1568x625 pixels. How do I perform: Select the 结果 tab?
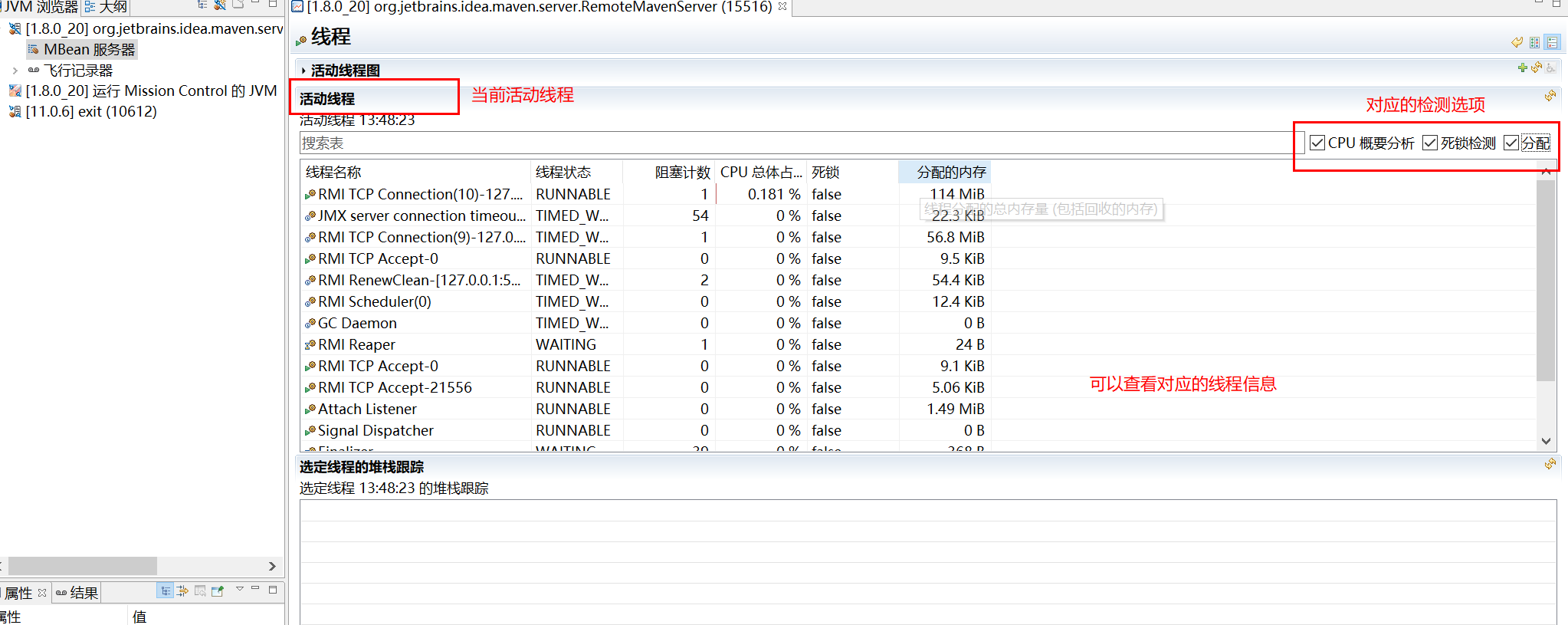tap(77, 593)
